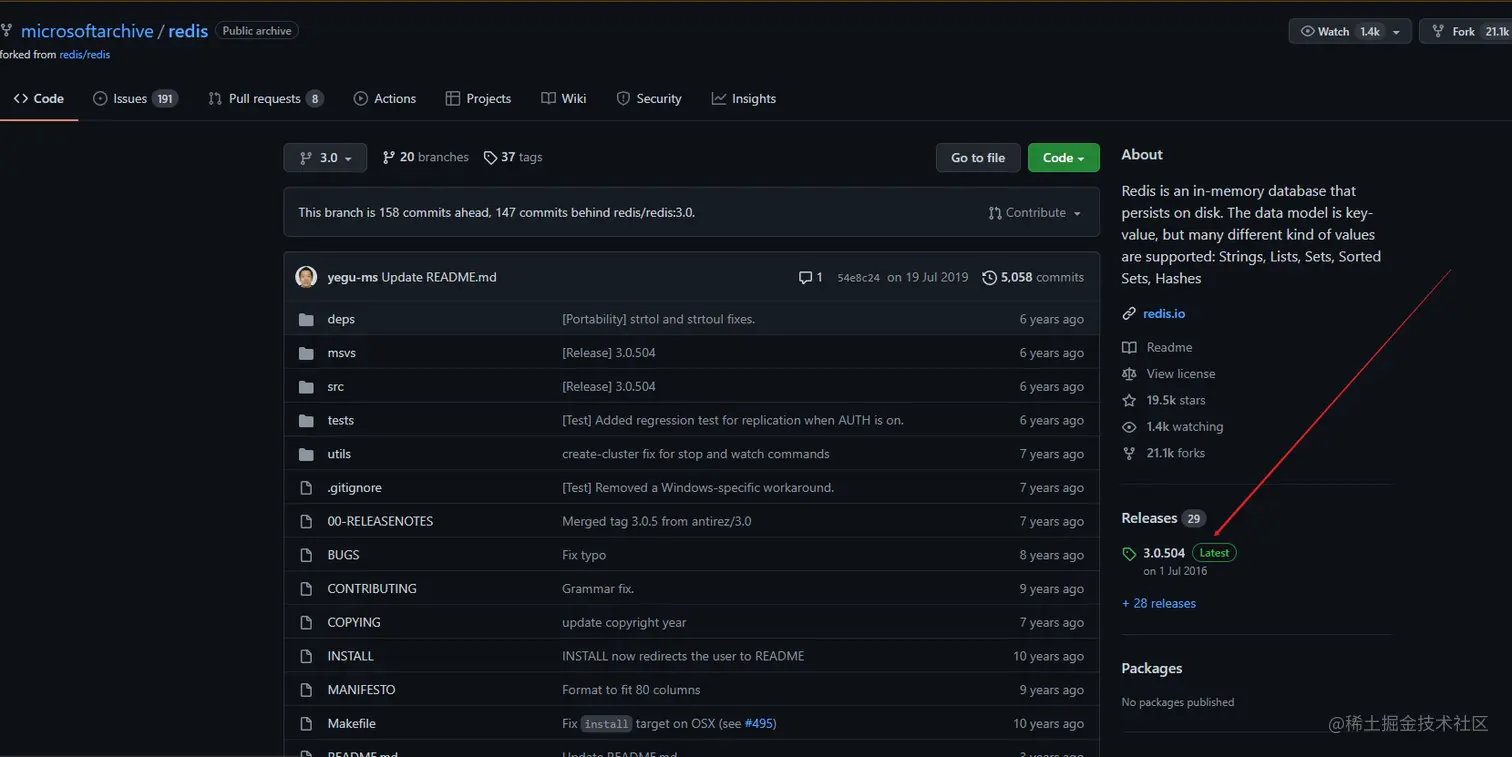The width and height of the screenshot is (1512, 757).
Task: Click the eye icon beside 1.4k watching
Action: pos(1129,427)
